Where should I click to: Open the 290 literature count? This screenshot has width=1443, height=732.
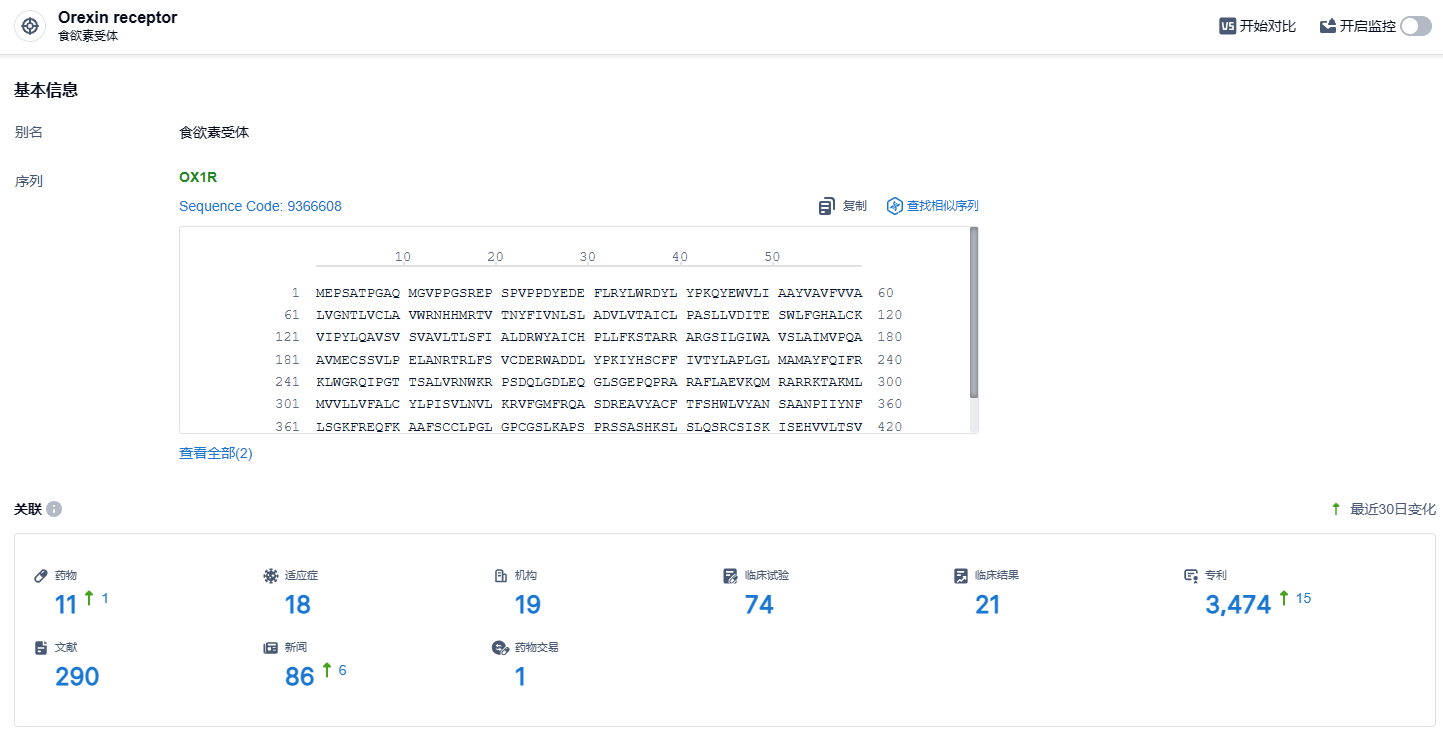77,677
